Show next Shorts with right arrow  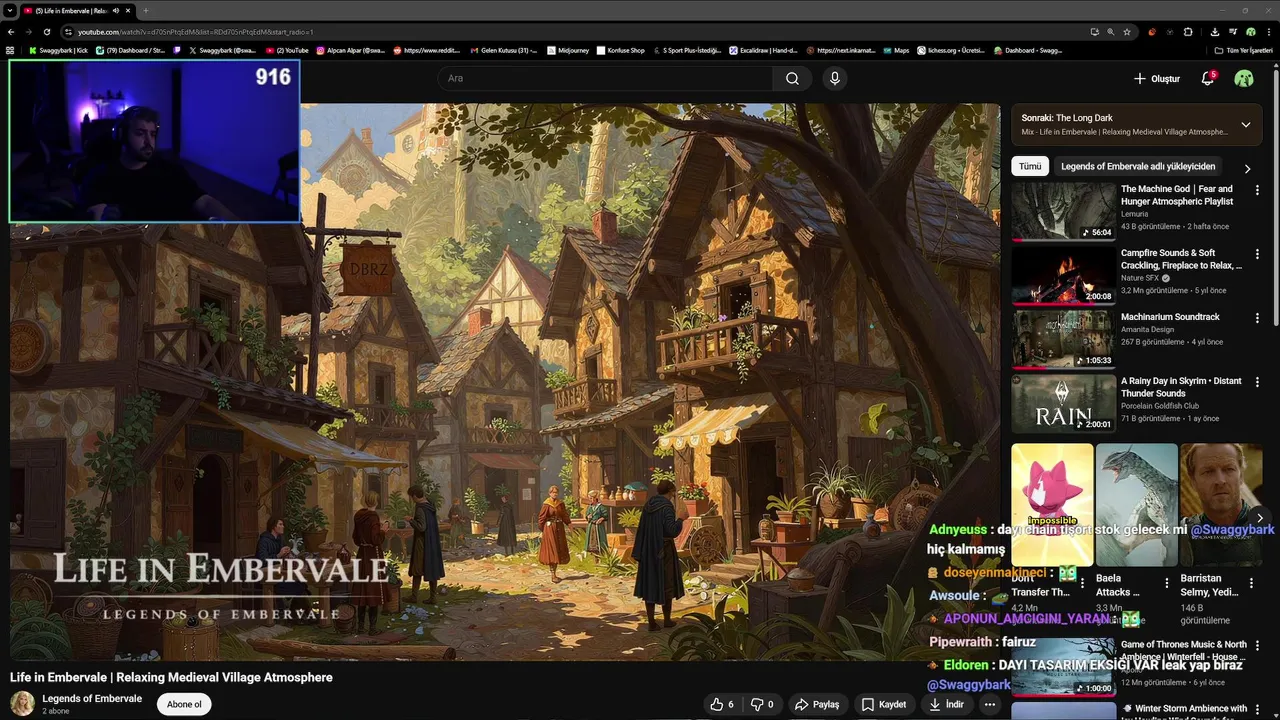tap(1259, 518)
